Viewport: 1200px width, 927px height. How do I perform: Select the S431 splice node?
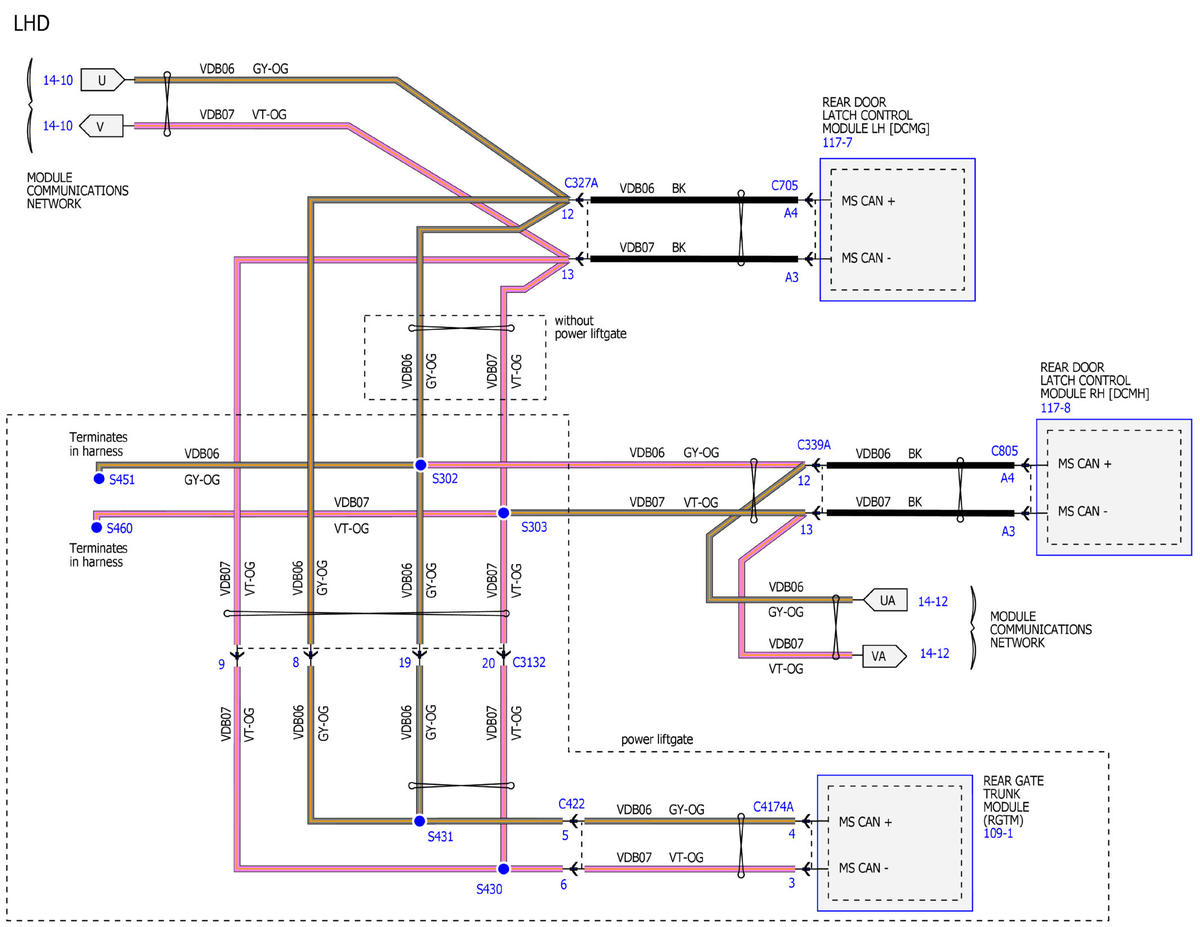tap(421, 821)
